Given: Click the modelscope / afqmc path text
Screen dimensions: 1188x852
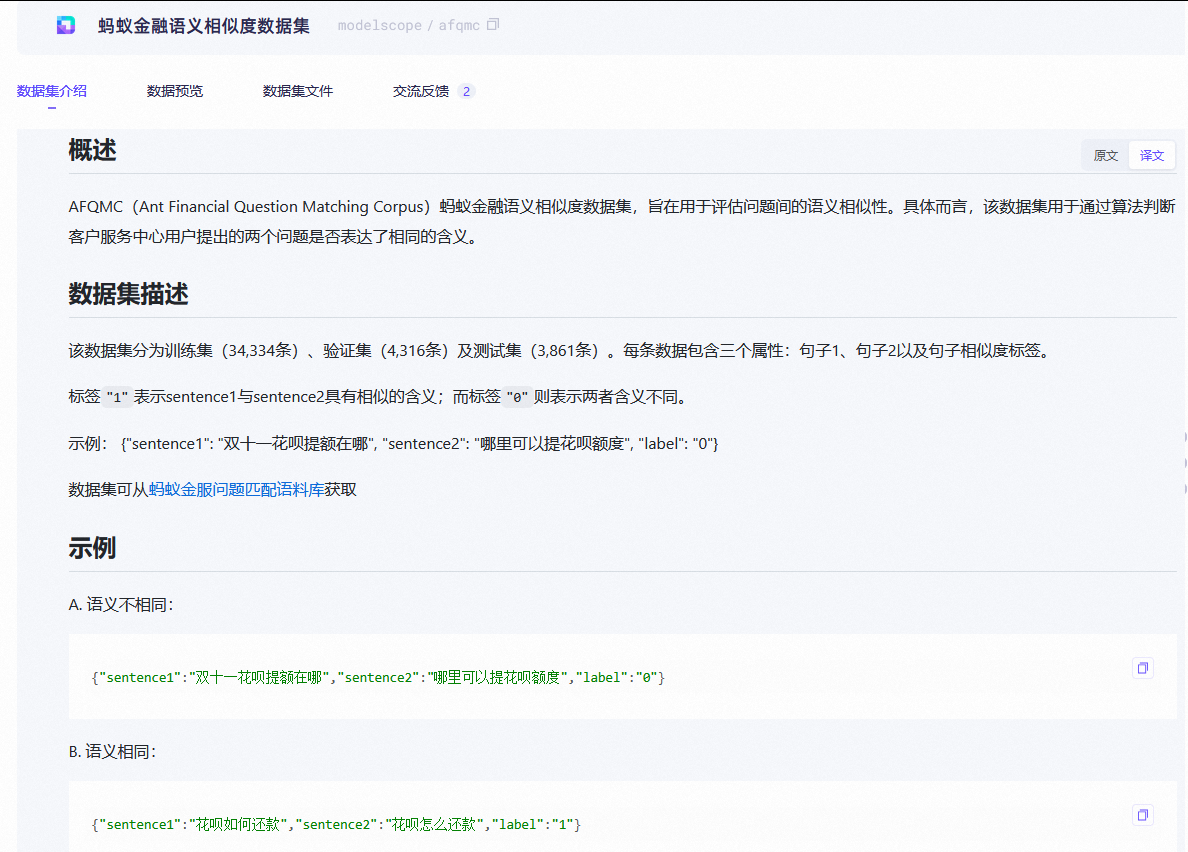Looking at the screenshot, I should click(408, 25).
